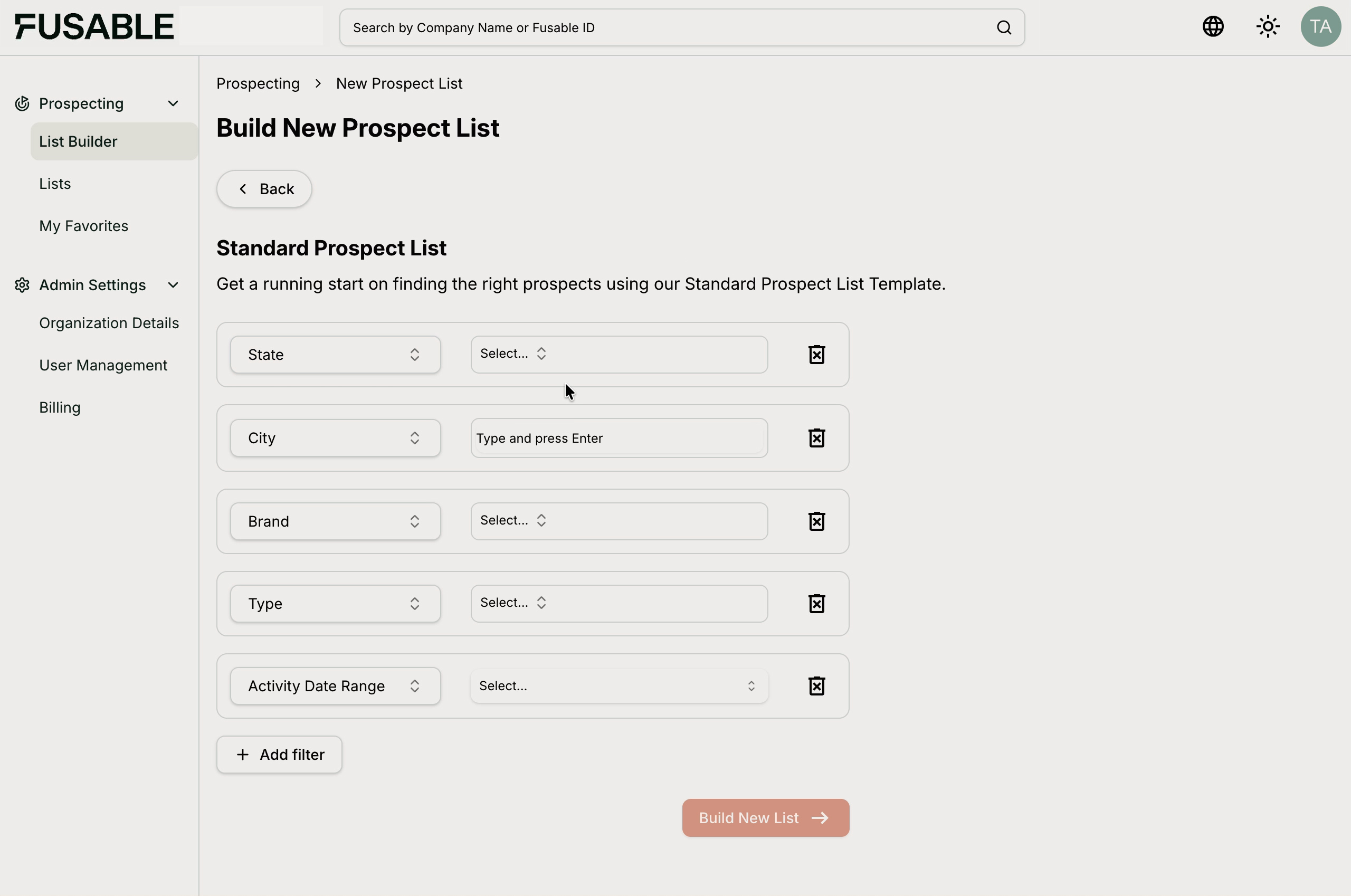Delete the Activity Date Range filter

tap(816, 685)
